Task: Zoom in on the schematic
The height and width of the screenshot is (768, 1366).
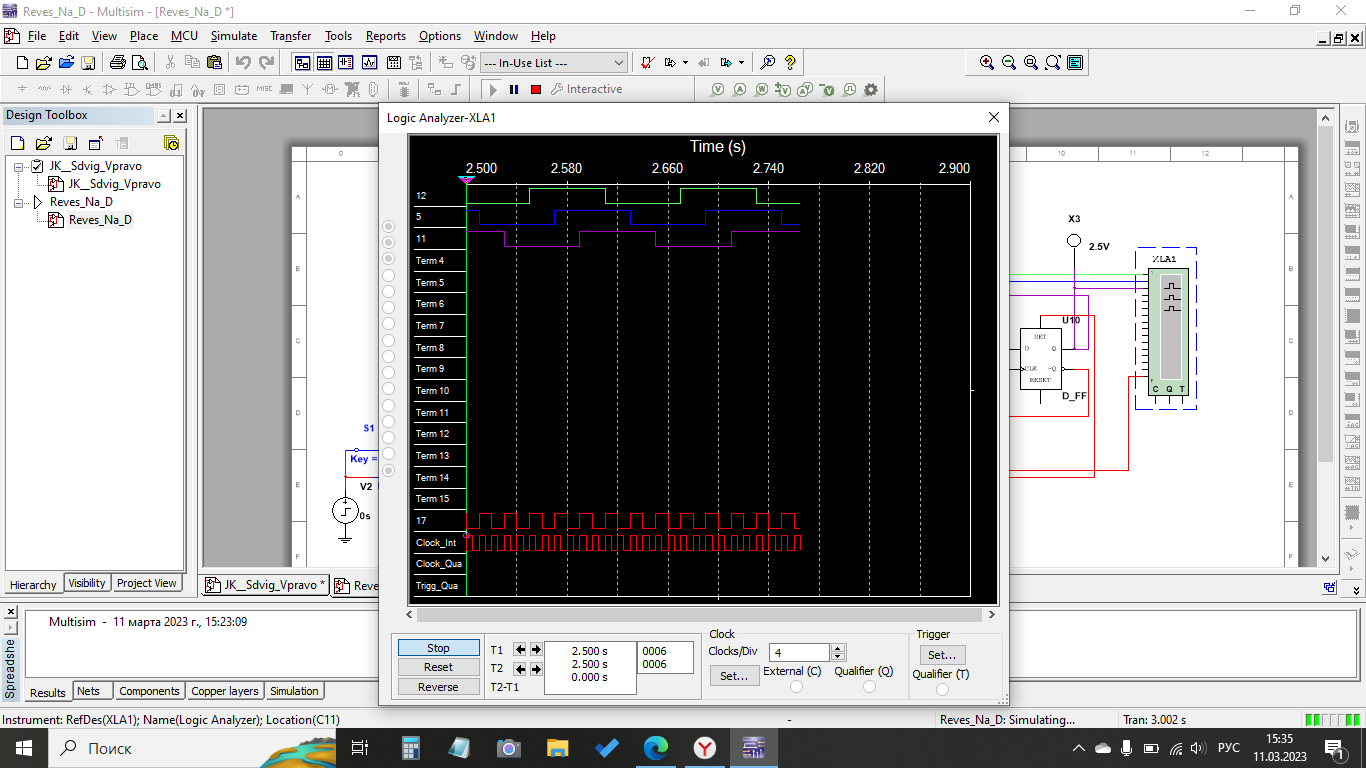Action: 987,62
